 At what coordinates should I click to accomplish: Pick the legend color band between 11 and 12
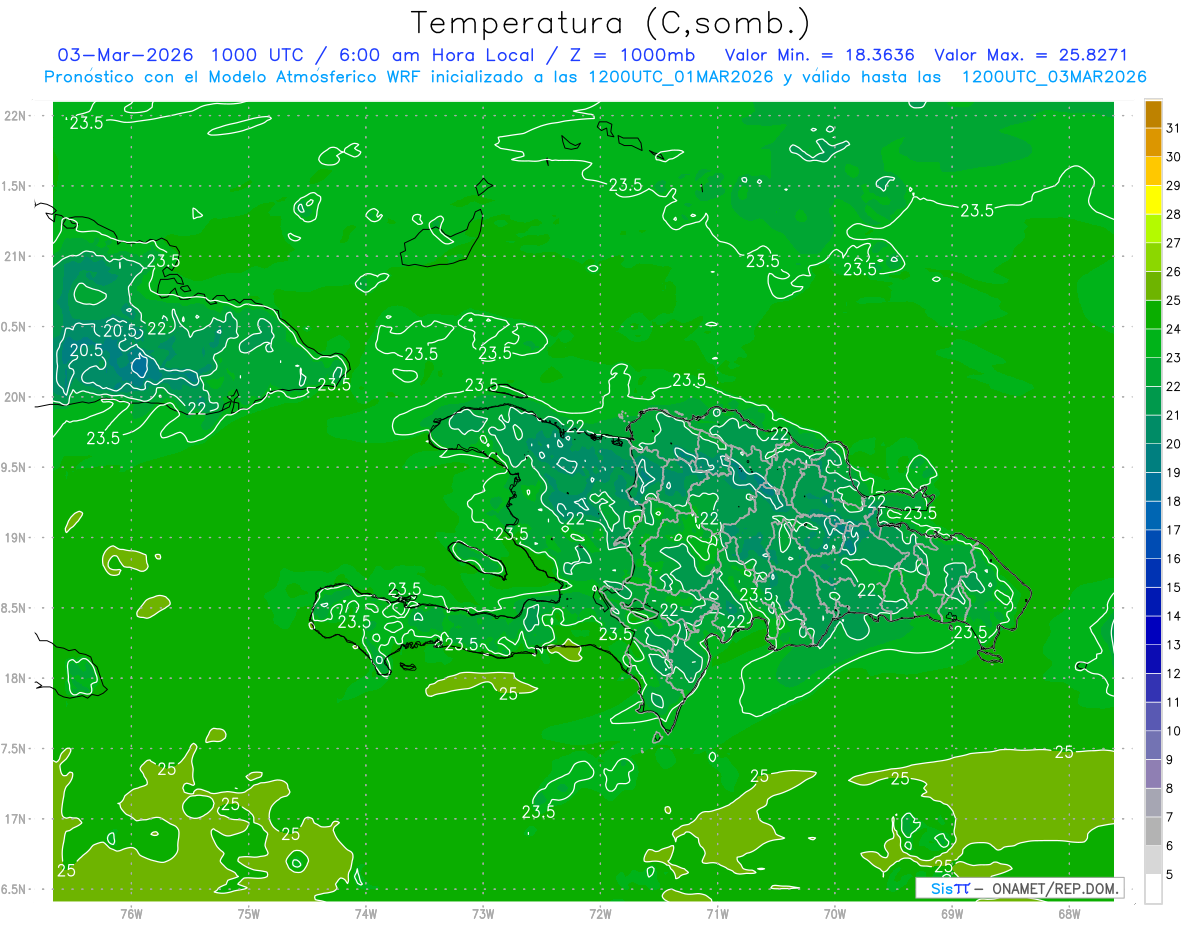coord(1153,687)
